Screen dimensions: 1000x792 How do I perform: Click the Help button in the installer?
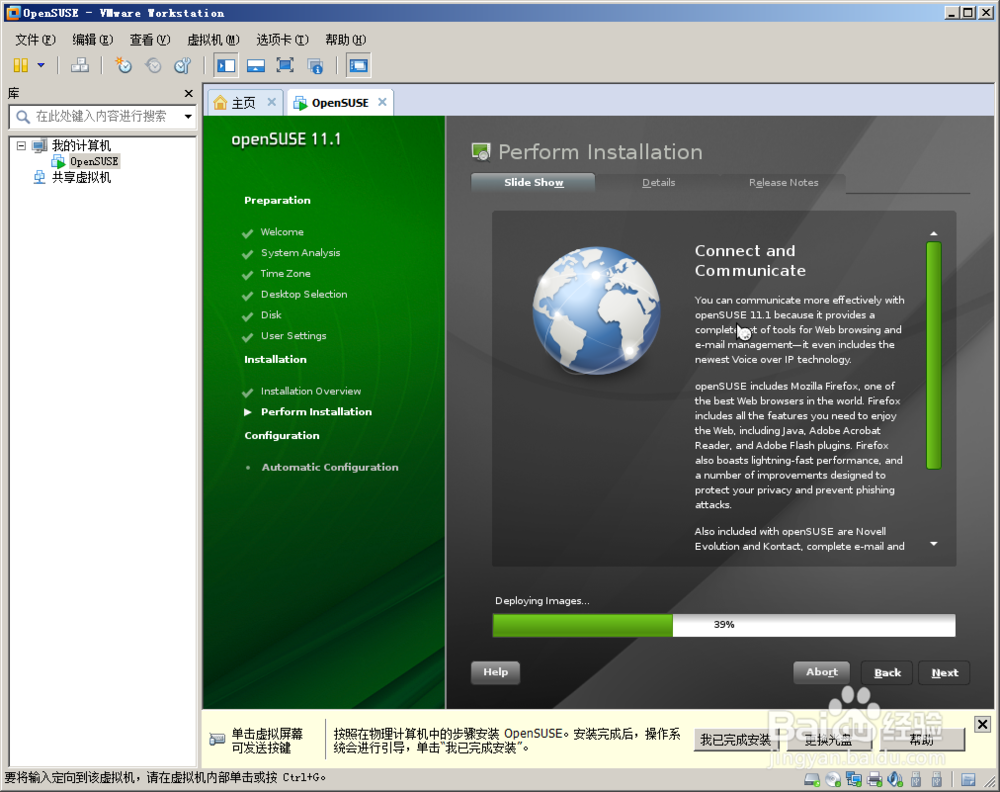496,672
